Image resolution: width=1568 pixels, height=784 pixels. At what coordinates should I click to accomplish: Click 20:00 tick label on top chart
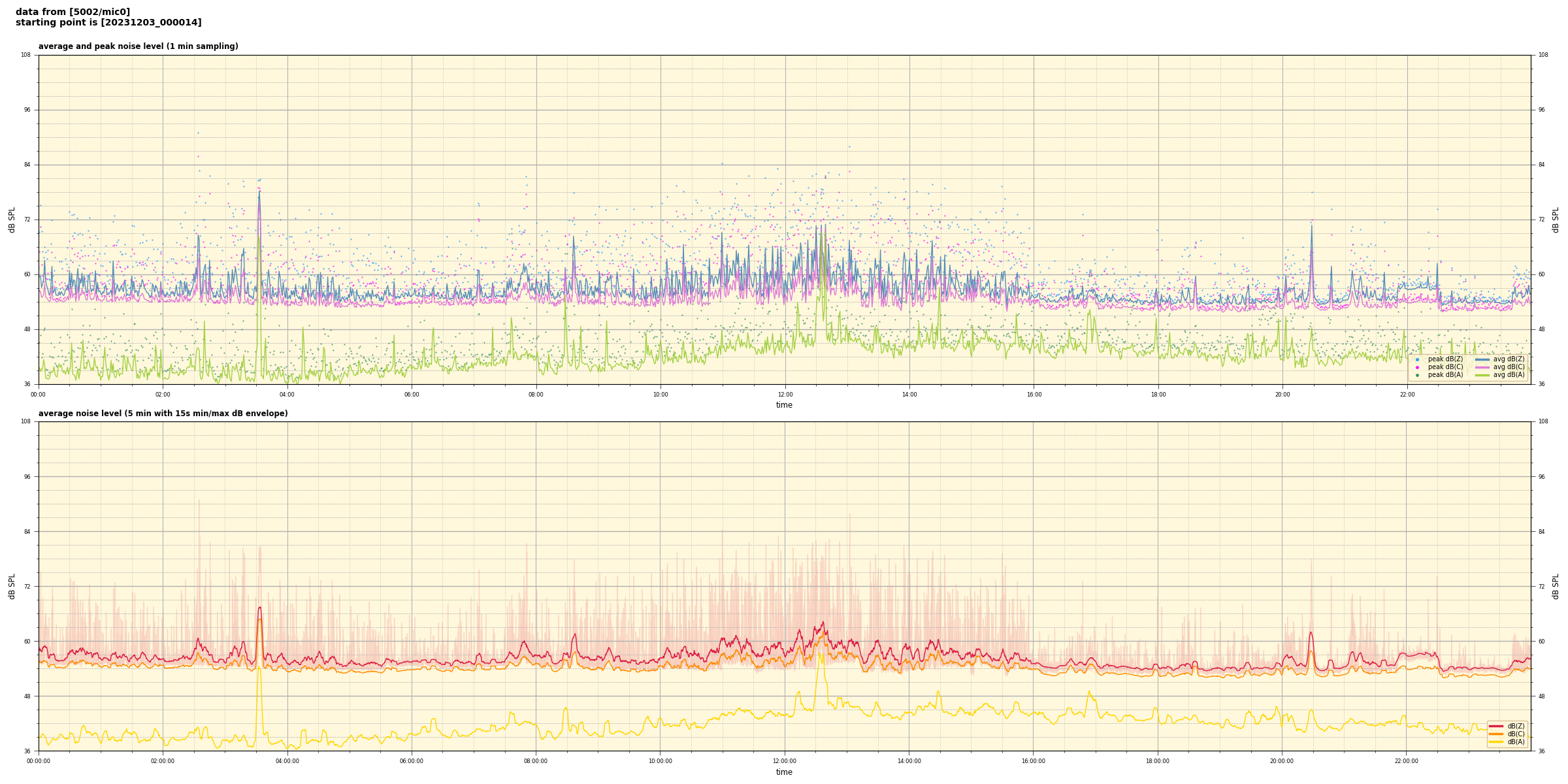pyautogui.click(x=1282, y=395)
